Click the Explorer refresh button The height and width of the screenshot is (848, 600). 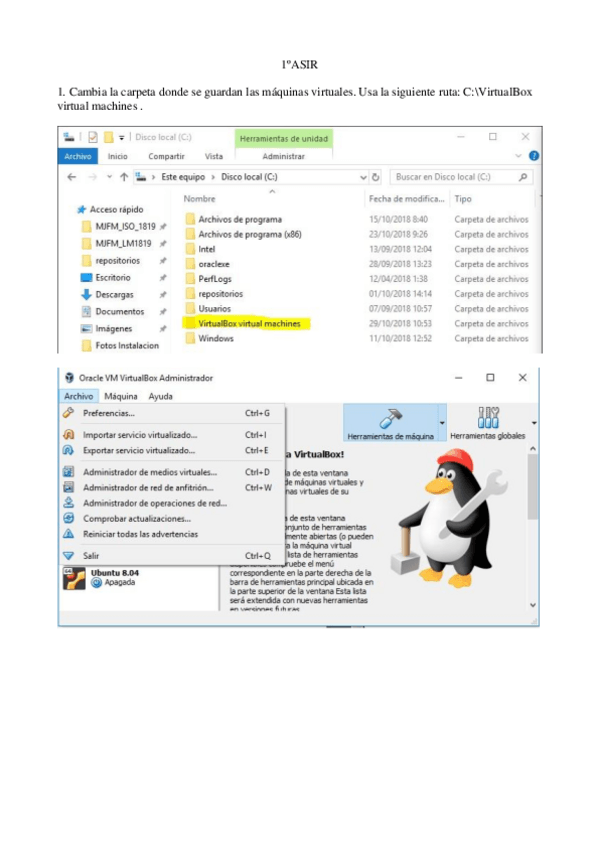click(x=375, y=177)
